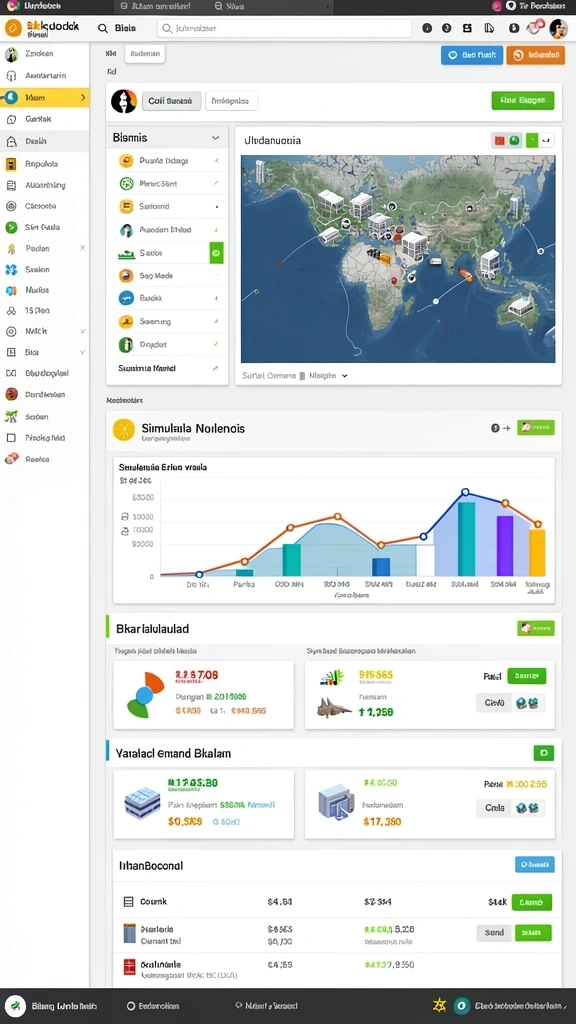Open the Repolota orange sidebar icon
This screenshot has height=1024, width=576.
click(x=10, y=165)
